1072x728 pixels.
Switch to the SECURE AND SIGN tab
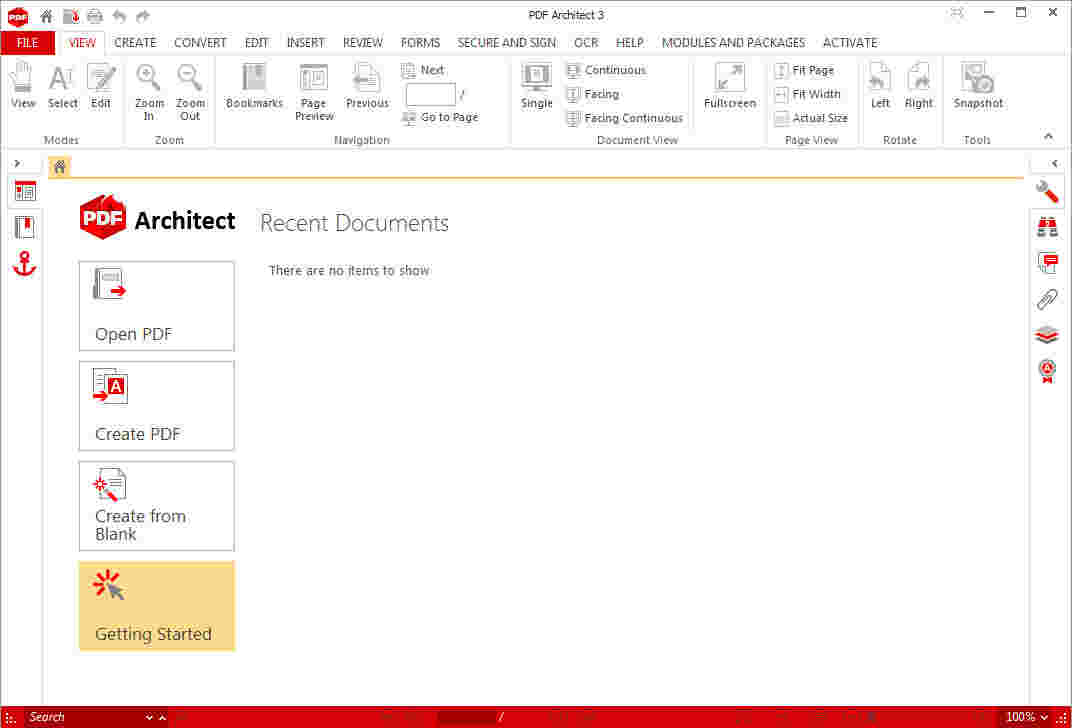507,42
